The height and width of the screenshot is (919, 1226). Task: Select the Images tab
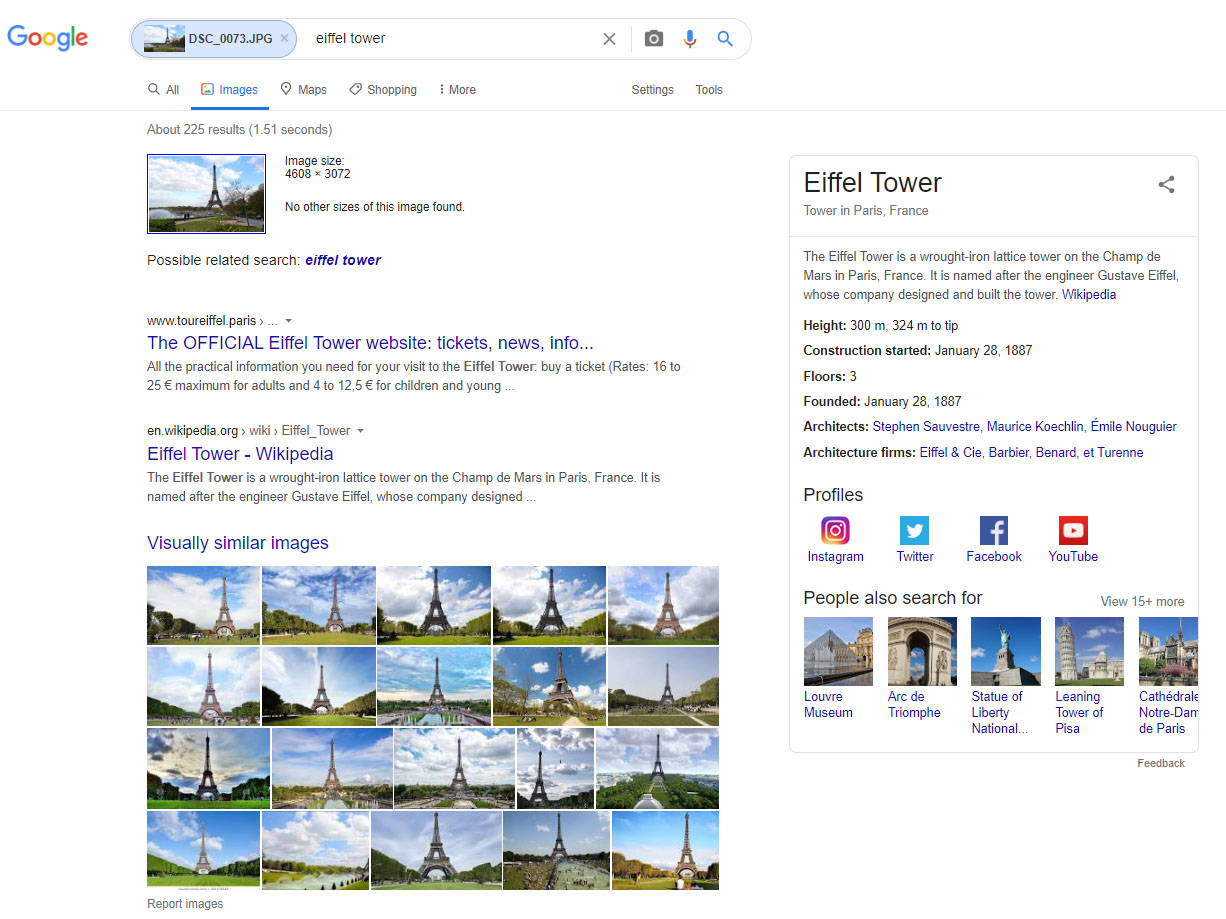(230, 90)
